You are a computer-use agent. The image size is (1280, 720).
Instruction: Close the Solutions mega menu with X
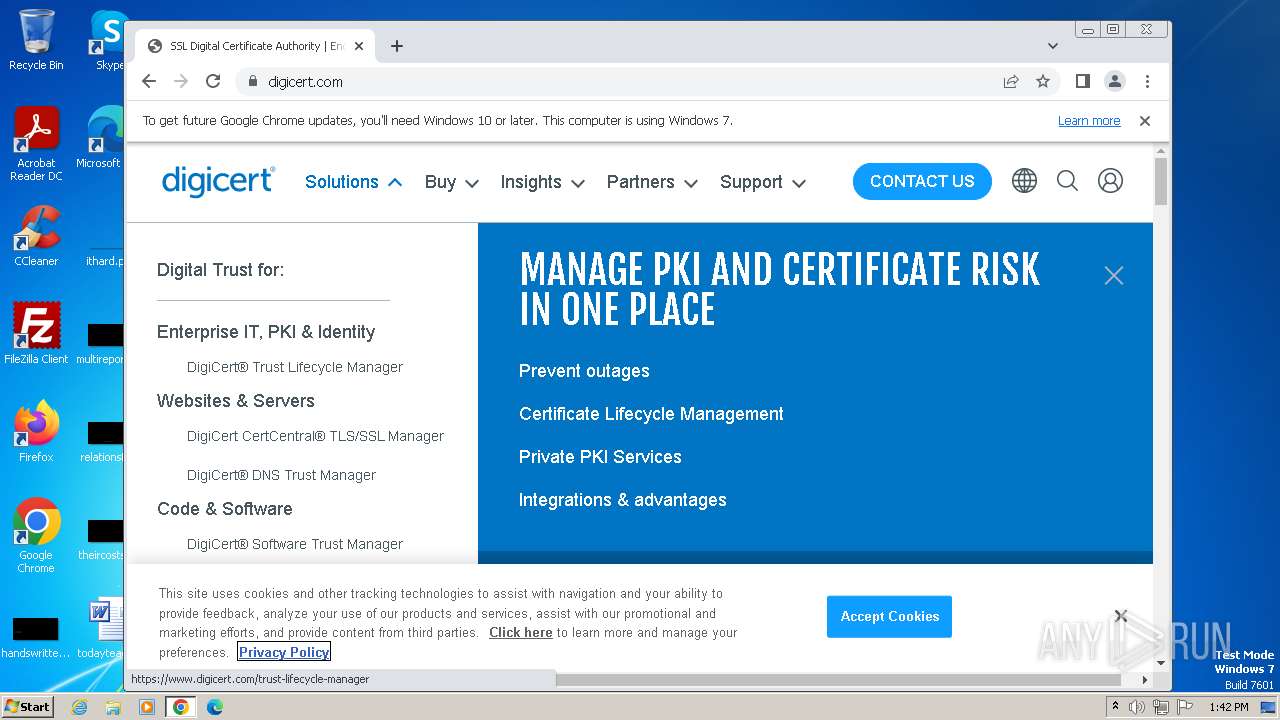click(x=1114, y=276)
